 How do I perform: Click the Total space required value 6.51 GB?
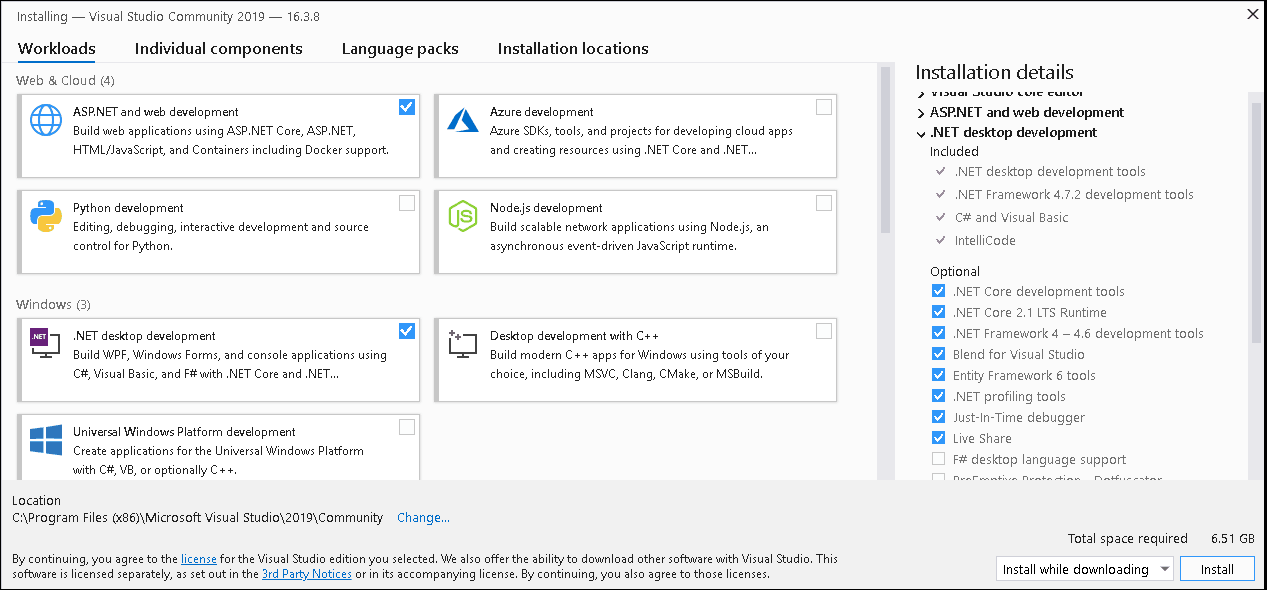(x=1232, y=538)
